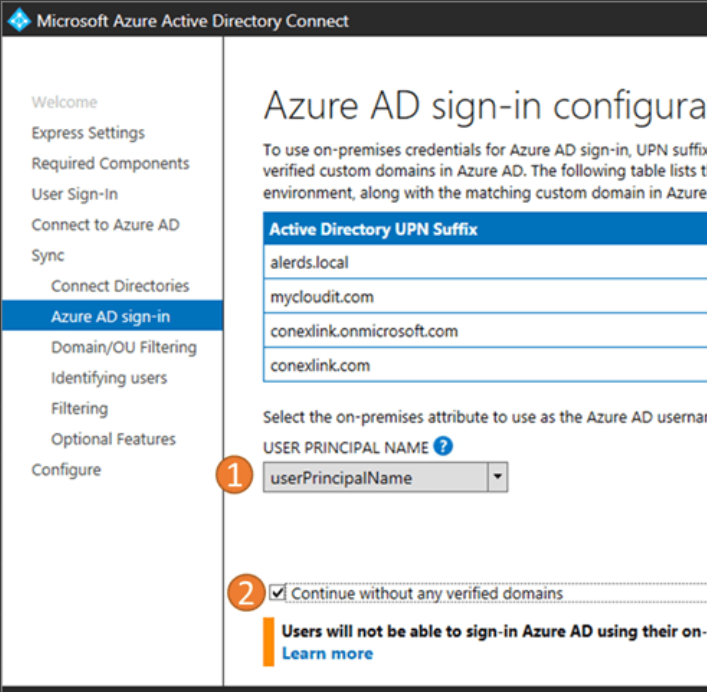Select the userPrincipalName combo box field
Screen dimensions: 707x692
(x=386, y=477)
